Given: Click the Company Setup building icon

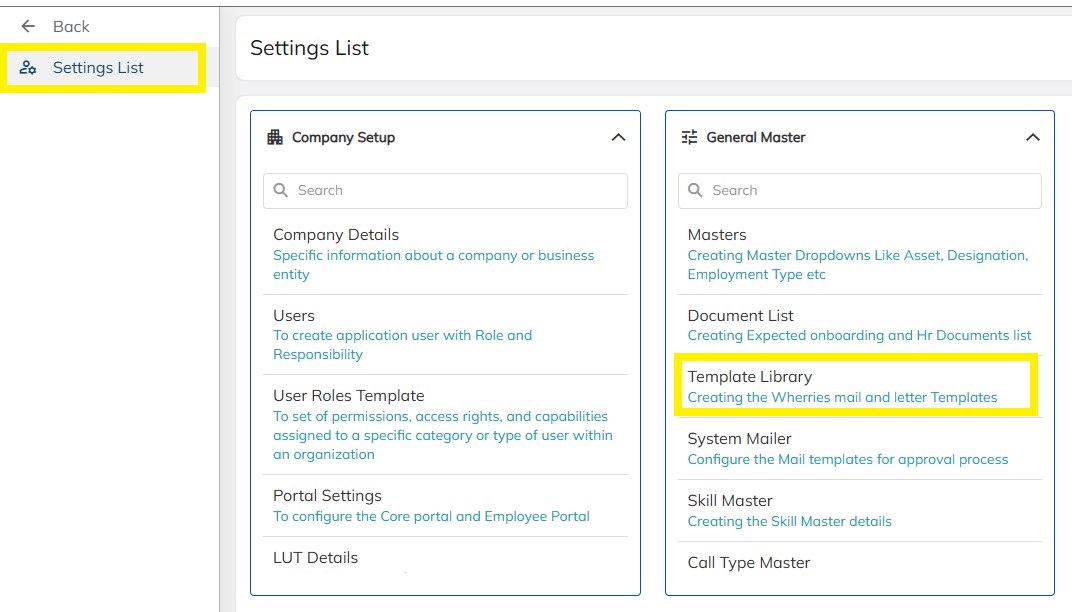Looking at the screenshot, I should pos(275,137).
